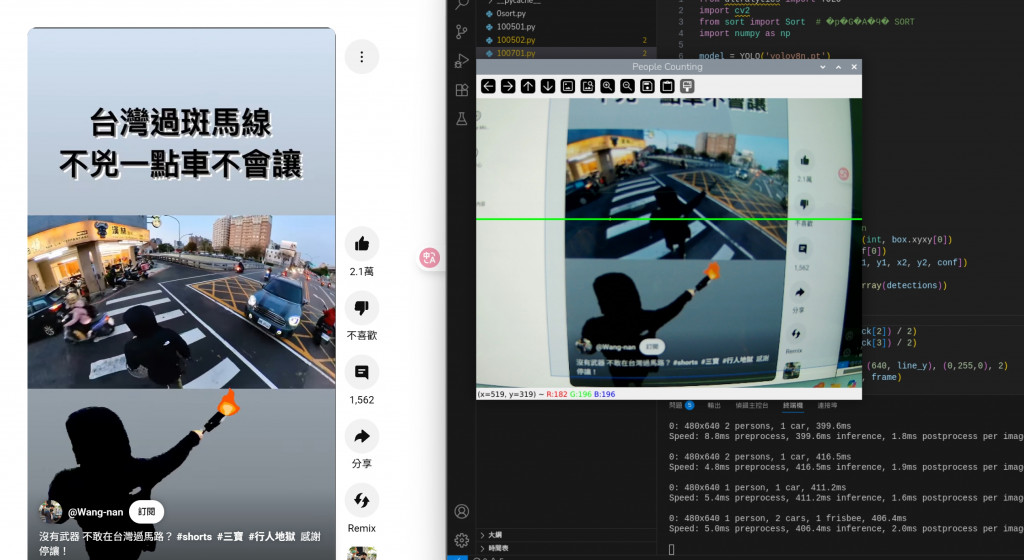Roll down People Counting window chevron
Screen dimensions: 1024x560
click(x=823, y=67)
